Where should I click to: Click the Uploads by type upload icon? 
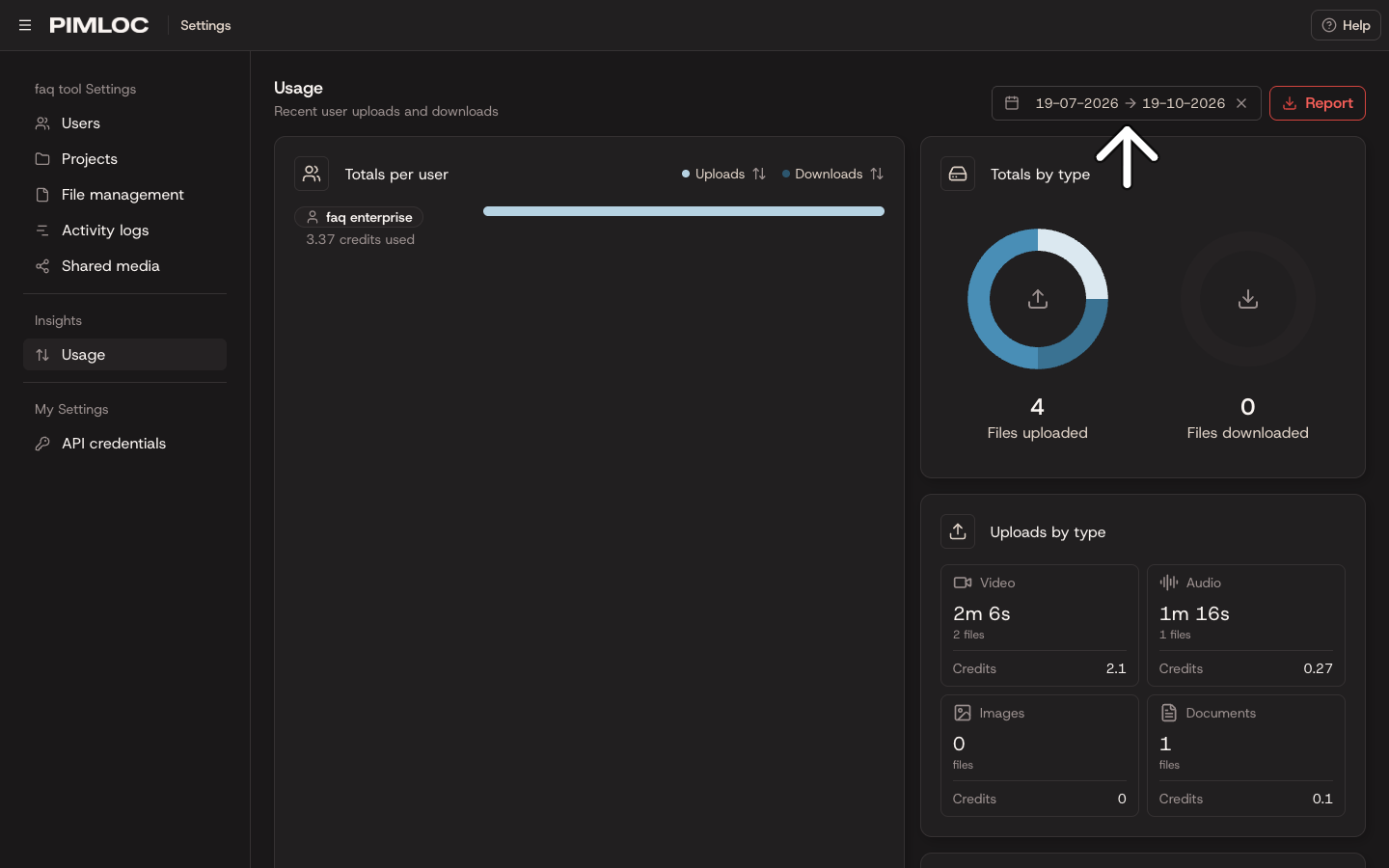click(x=958, y=531)
